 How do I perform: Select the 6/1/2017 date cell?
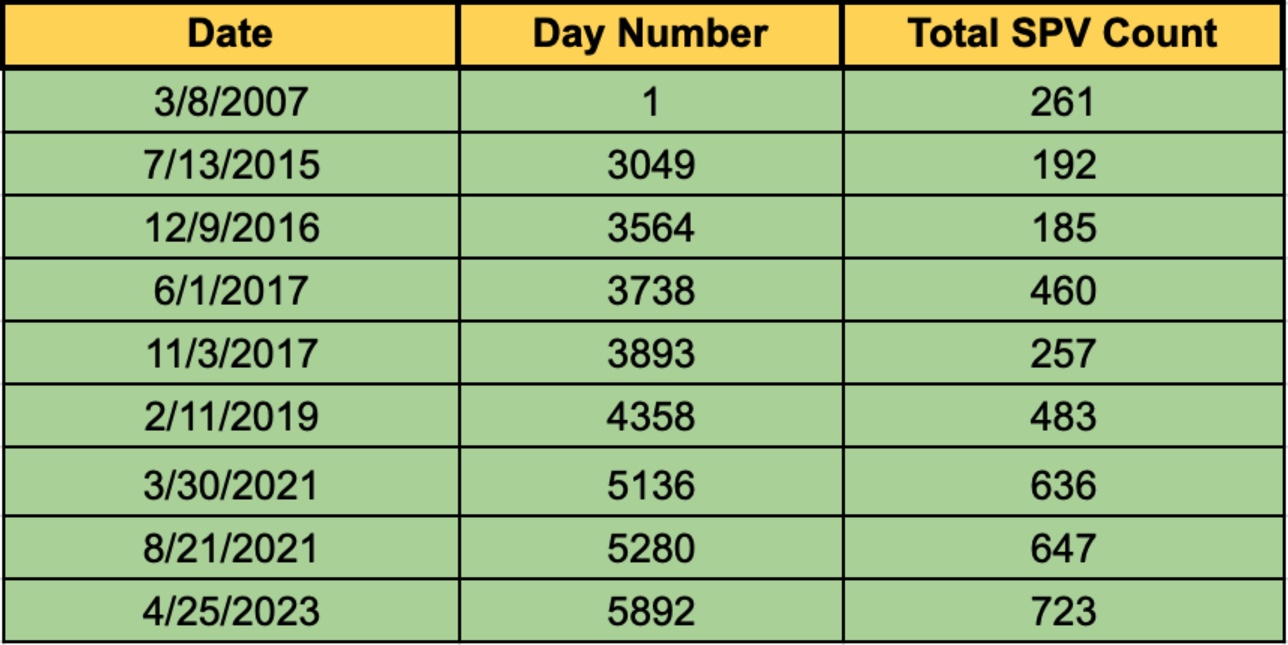(230, 291)
